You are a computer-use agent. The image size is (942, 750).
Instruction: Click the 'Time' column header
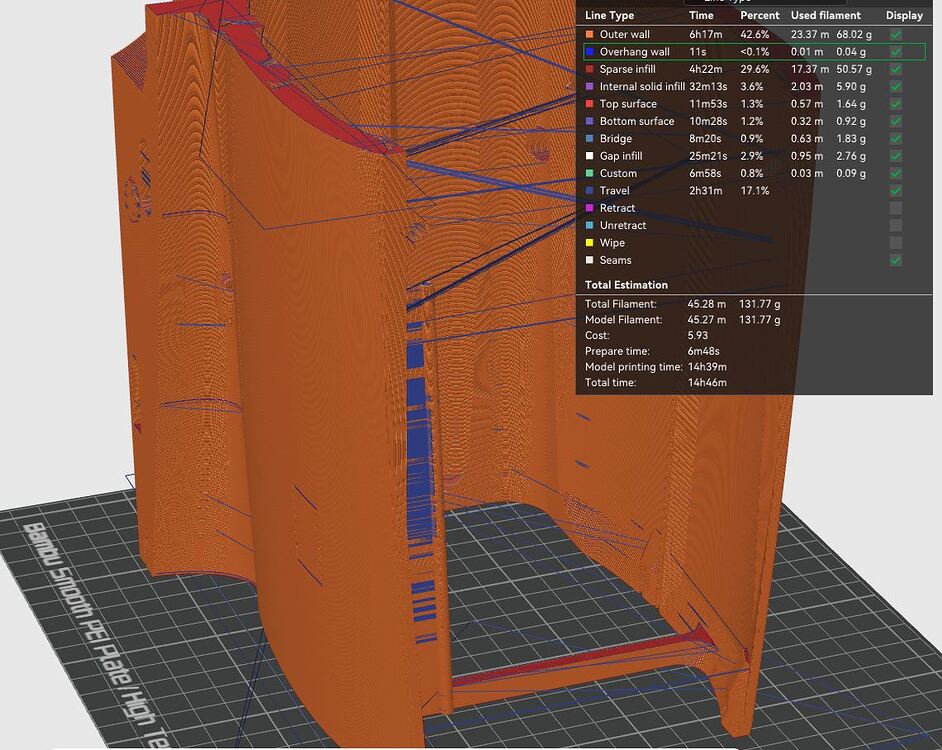(701, 16)
